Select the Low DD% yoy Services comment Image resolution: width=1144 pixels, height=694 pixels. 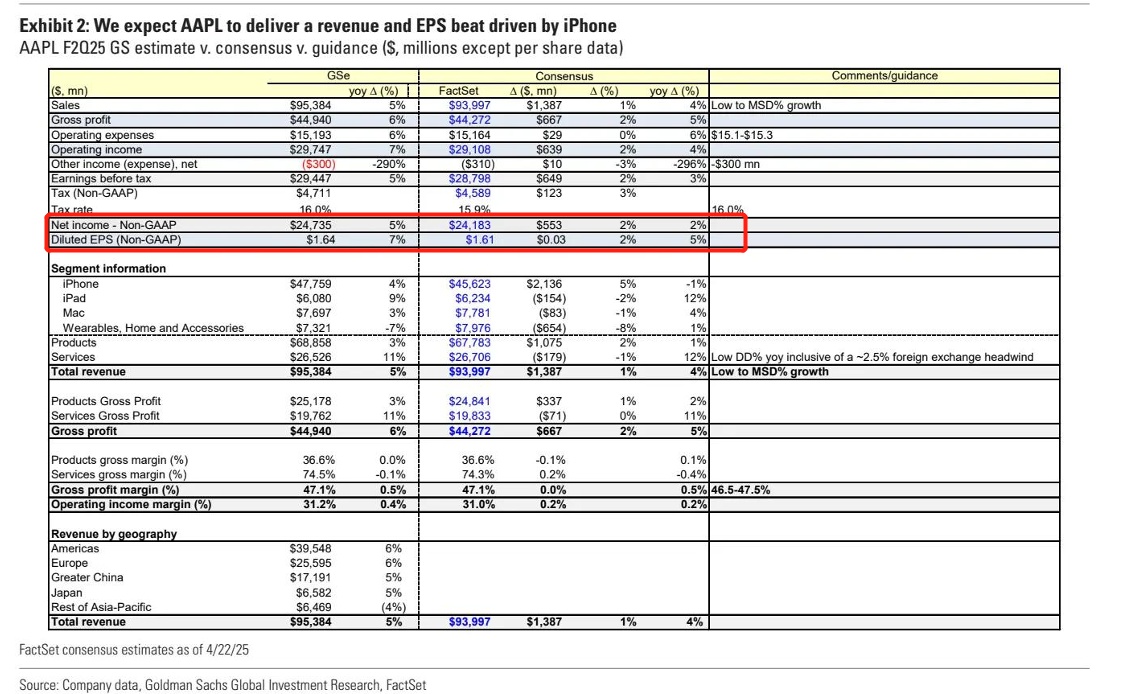pos(872,357)
